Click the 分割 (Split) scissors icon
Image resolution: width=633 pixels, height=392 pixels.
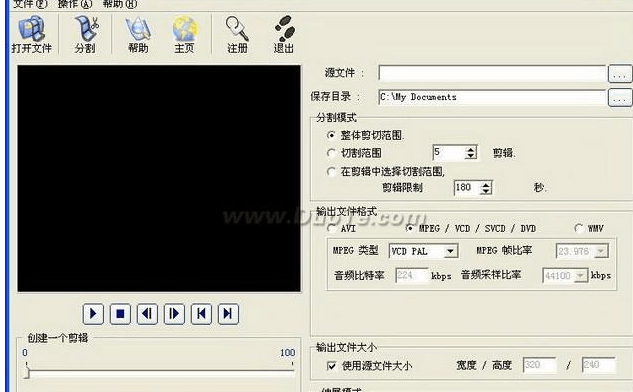coord(85,34)
